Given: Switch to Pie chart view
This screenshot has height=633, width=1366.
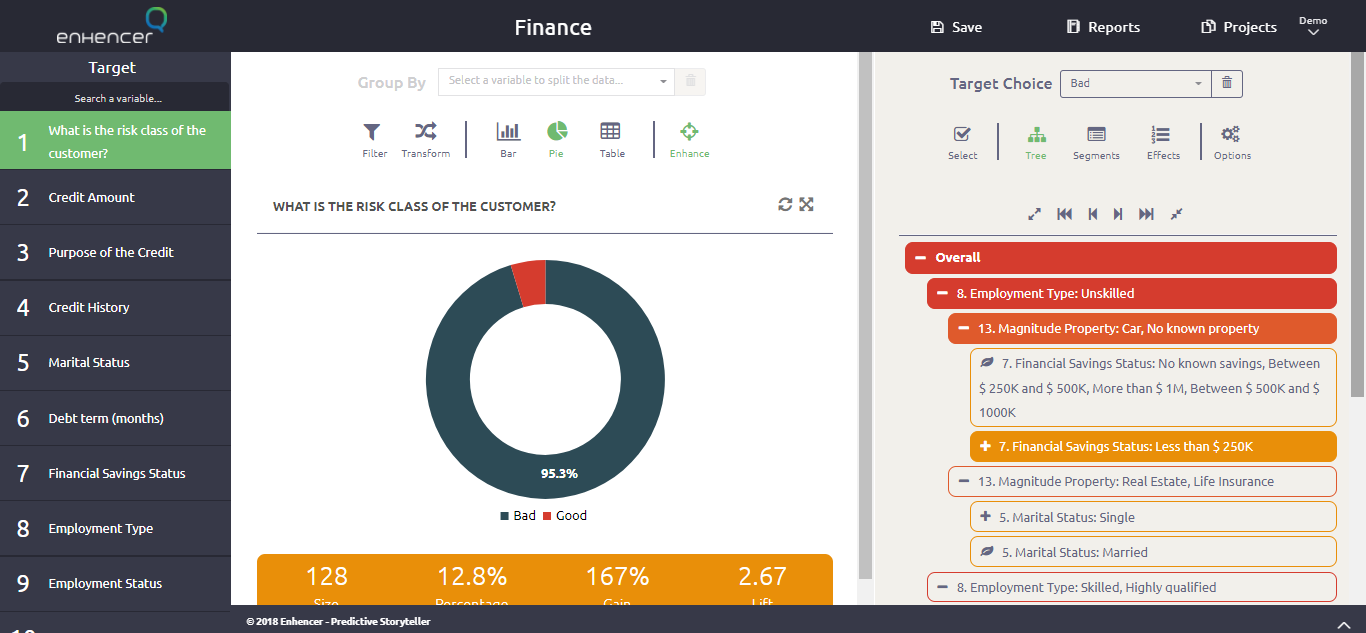Looking at the screenshot, I should [557, 140].
